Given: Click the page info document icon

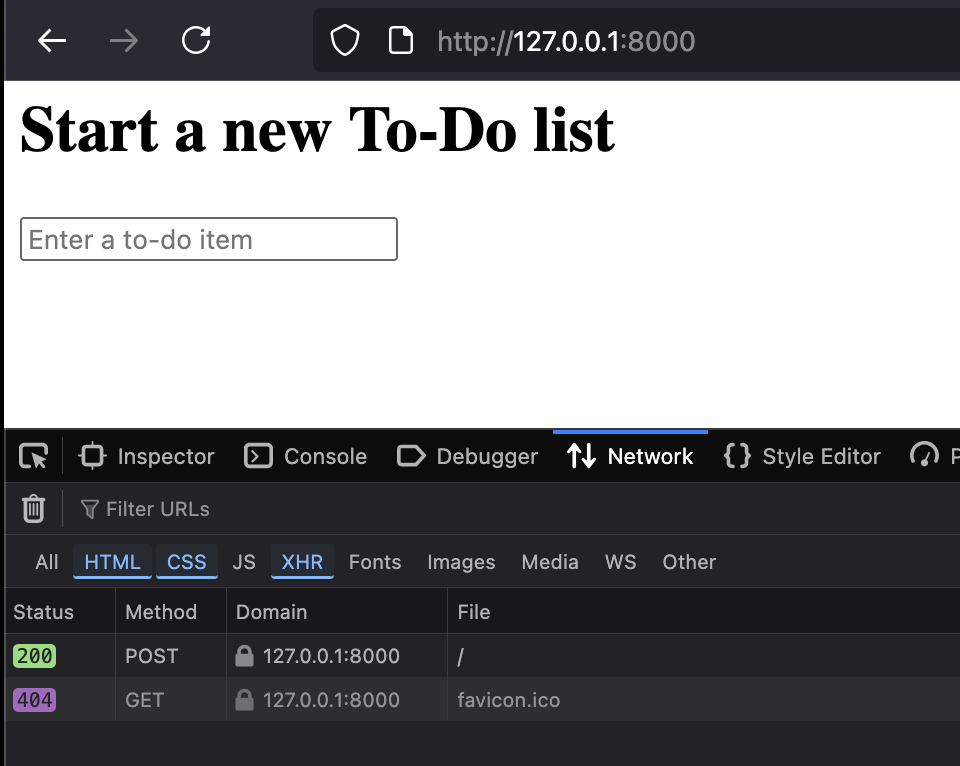Looking at the screenshot, I should pos(401,40).
